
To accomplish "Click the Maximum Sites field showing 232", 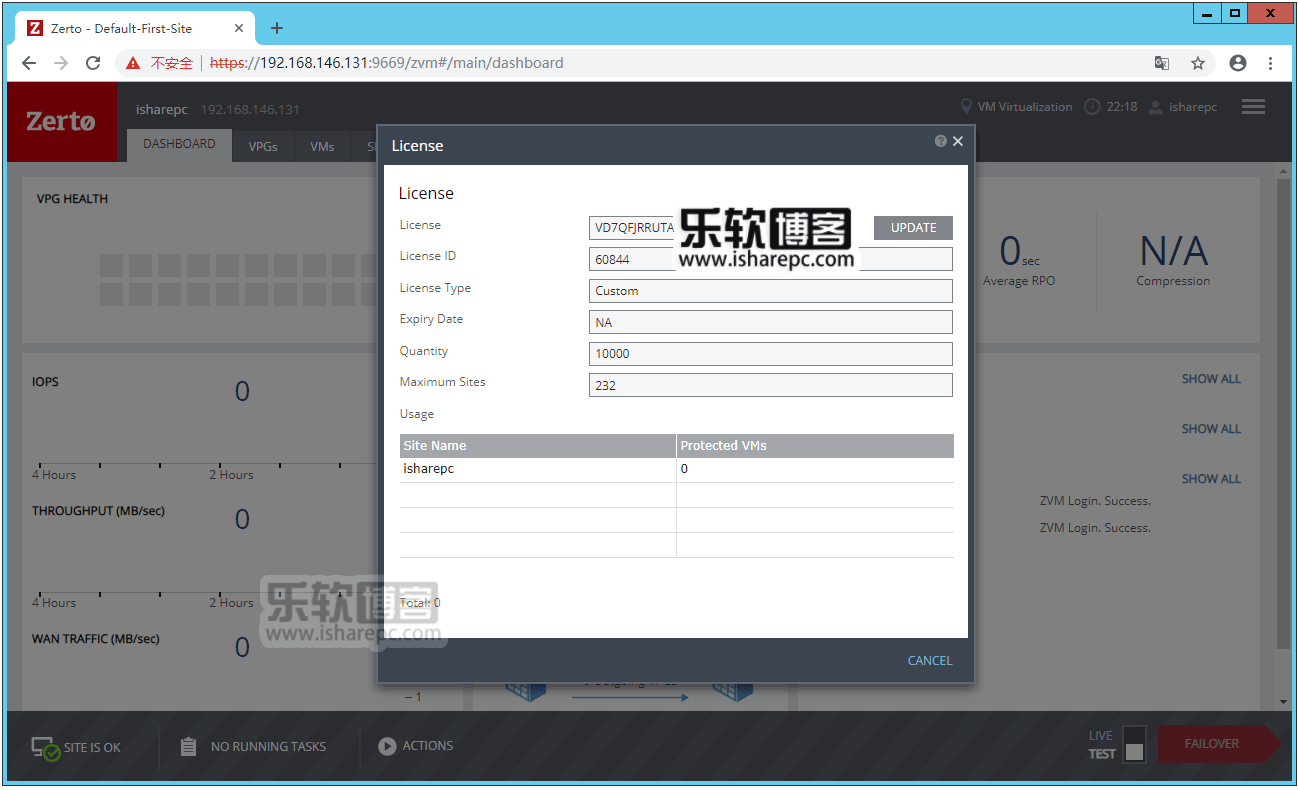I will [770, 385].
